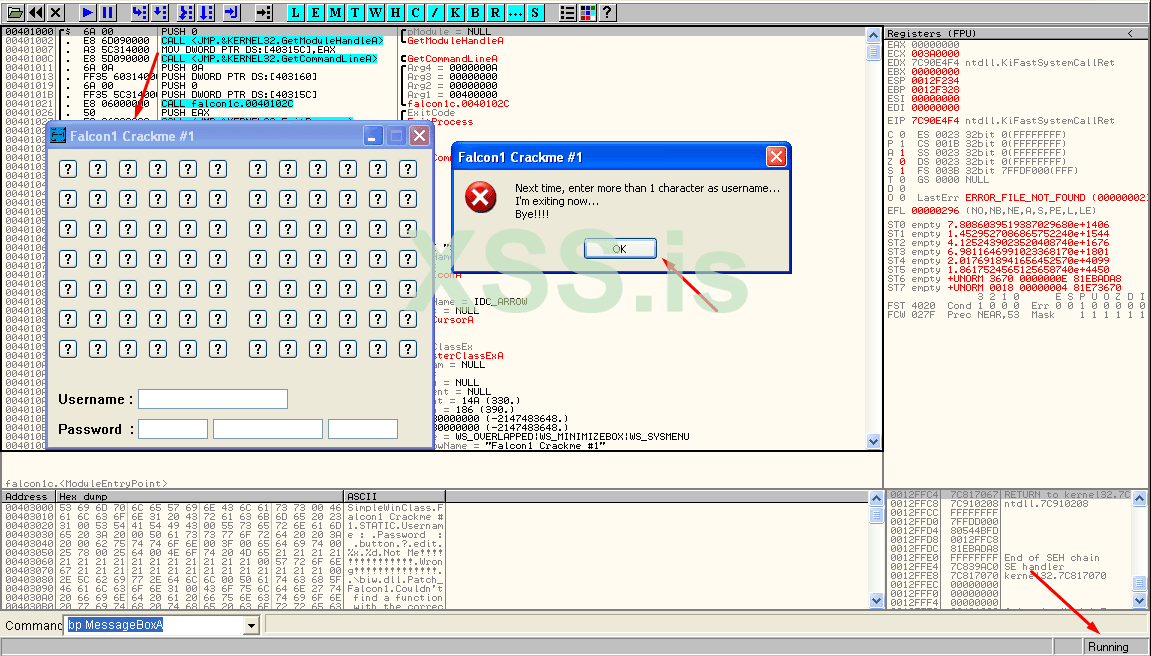Select the EBP 0012F328 register value

(x=935, y=90)
